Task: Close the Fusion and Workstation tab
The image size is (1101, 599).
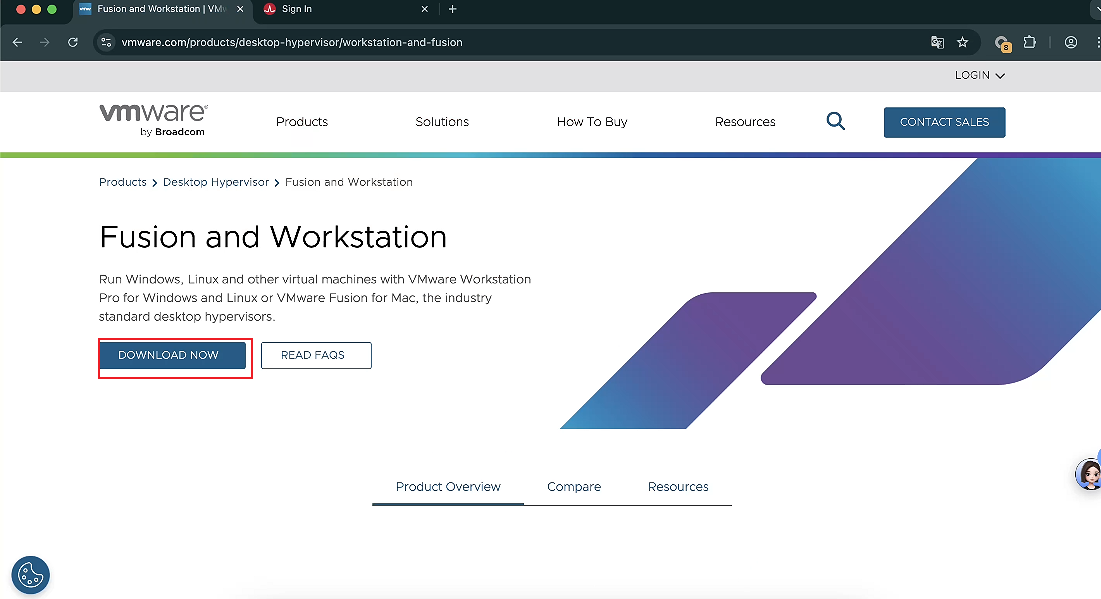Action: coord(239,9)
